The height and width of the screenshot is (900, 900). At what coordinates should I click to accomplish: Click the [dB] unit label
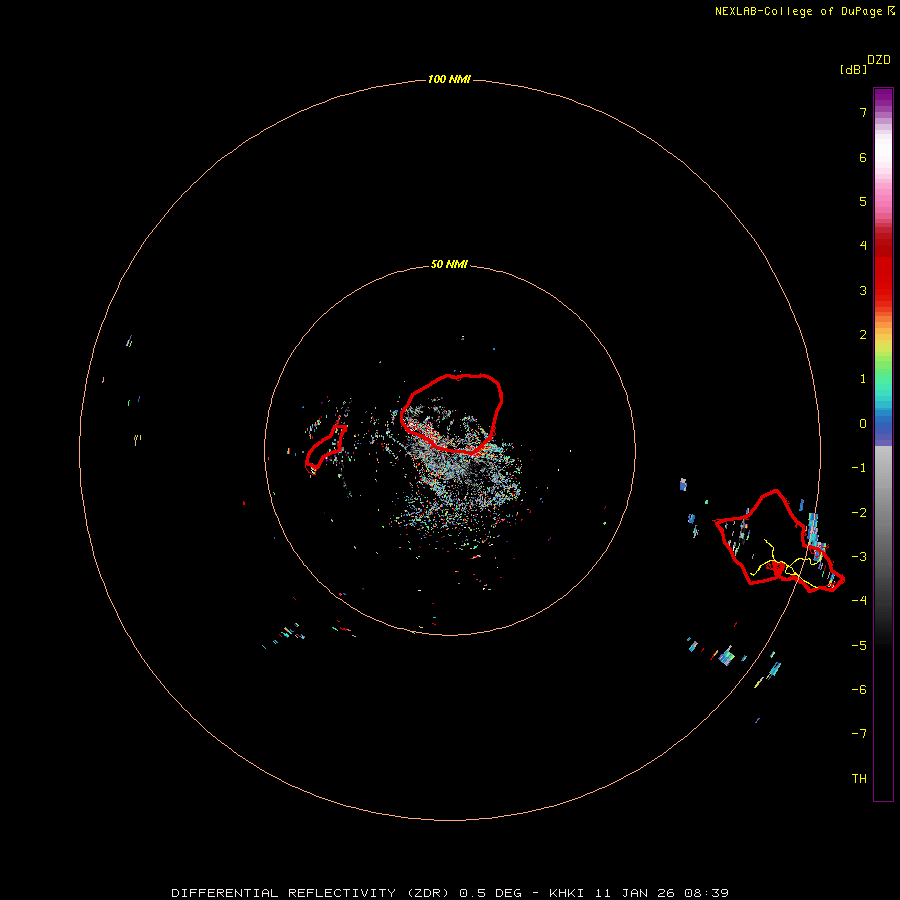click(853, 70)
